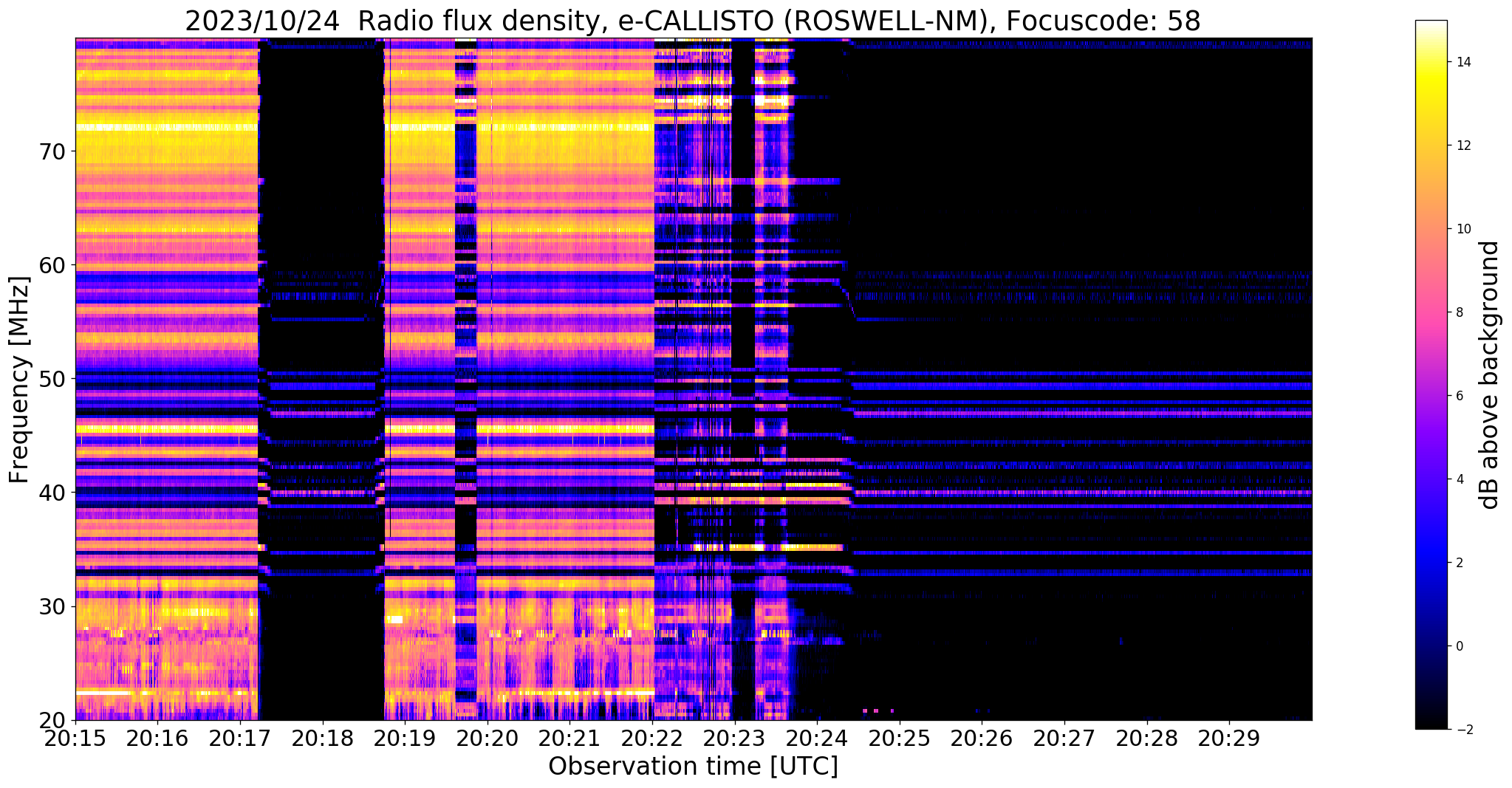Click the 70 MHz frequency tick label
This screenshot has height=788, width=1512.
point(51,151)
